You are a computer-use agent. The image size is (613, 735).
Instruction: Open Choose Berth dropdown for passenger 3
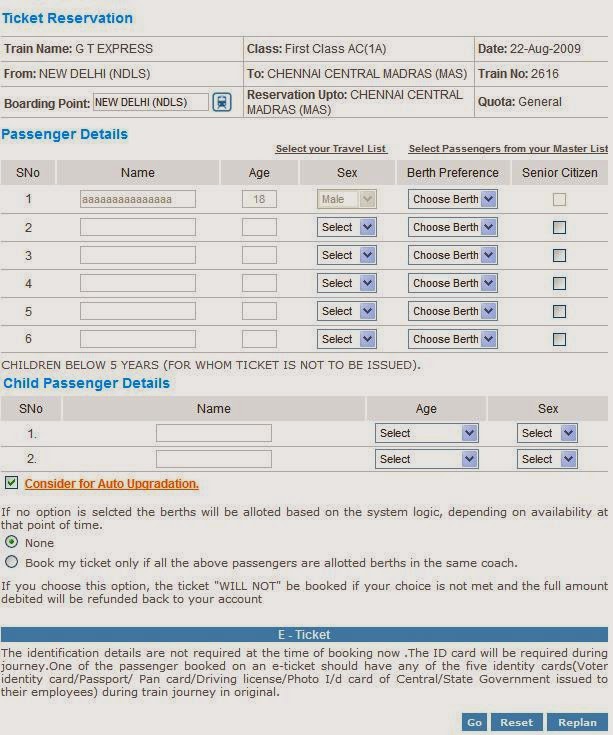453,255
